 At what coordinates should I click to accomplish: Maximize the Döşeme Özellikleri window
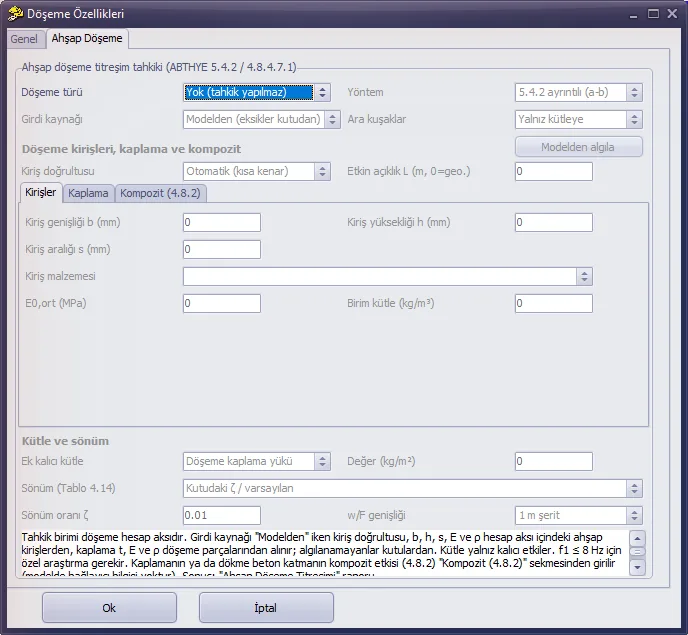point(653,14)
